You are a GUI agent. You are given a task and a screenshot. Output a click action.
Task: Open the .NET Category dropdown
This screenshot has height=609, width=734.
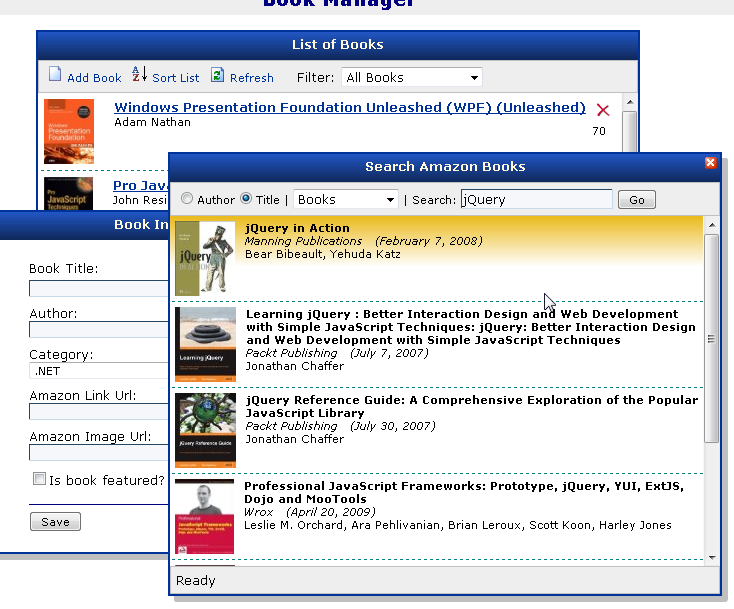click(x=100, y=370)
